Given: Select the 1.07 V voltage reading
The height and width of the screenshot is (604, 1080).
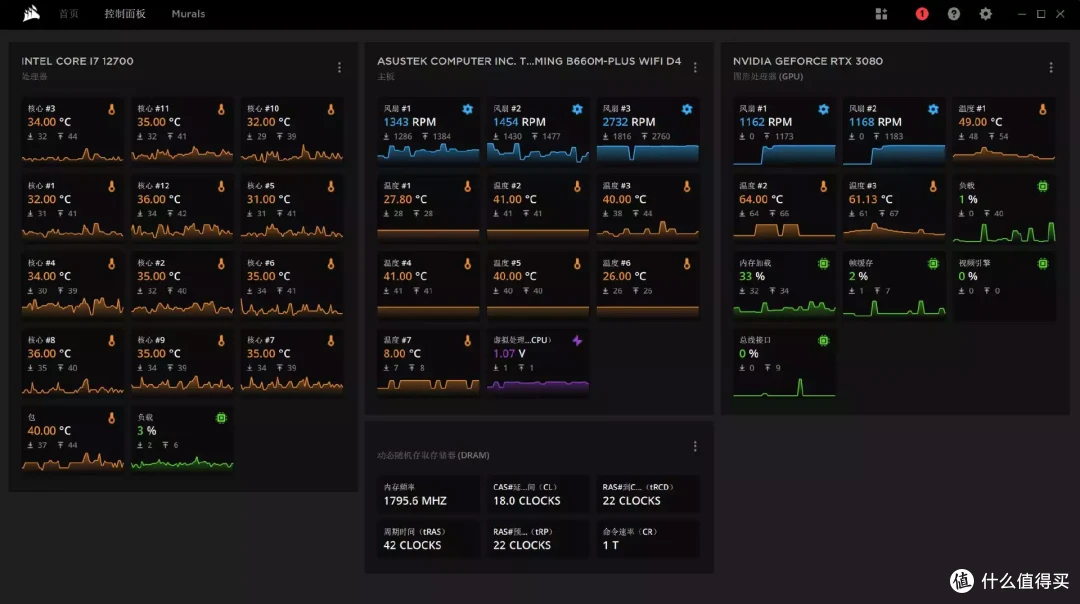Looking at the screenshot, I should [509, 353].
